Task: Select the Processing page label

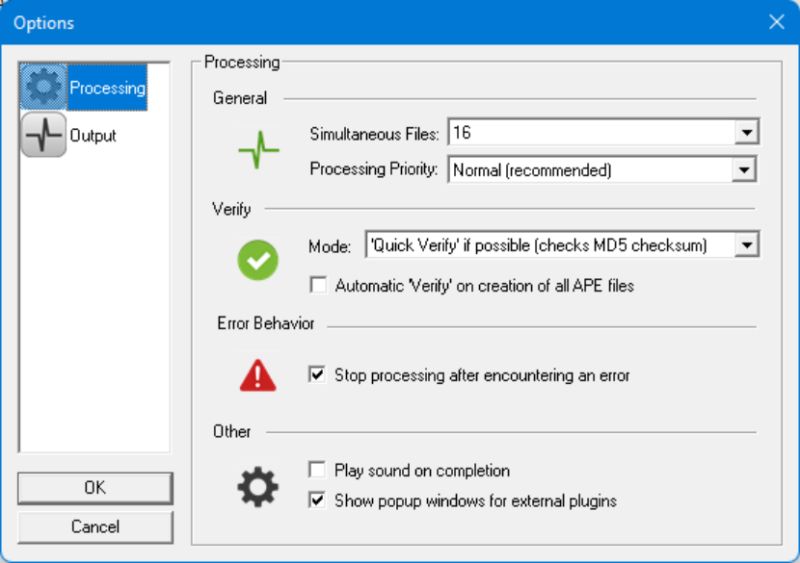Action: pos(107,88)
